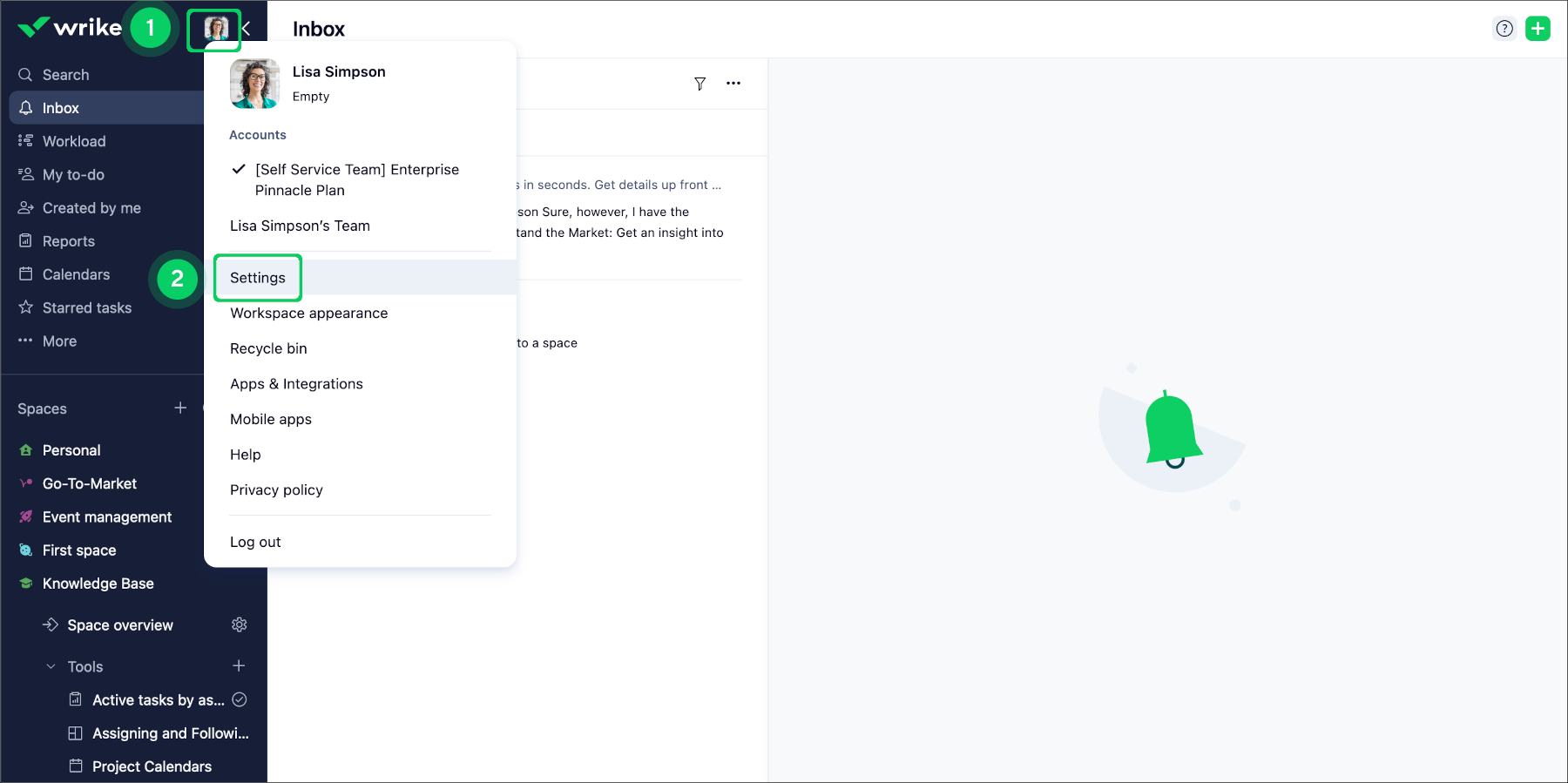Open Space overview
The height and width of the screenshot is (783, 1568).
click(120, 625)
